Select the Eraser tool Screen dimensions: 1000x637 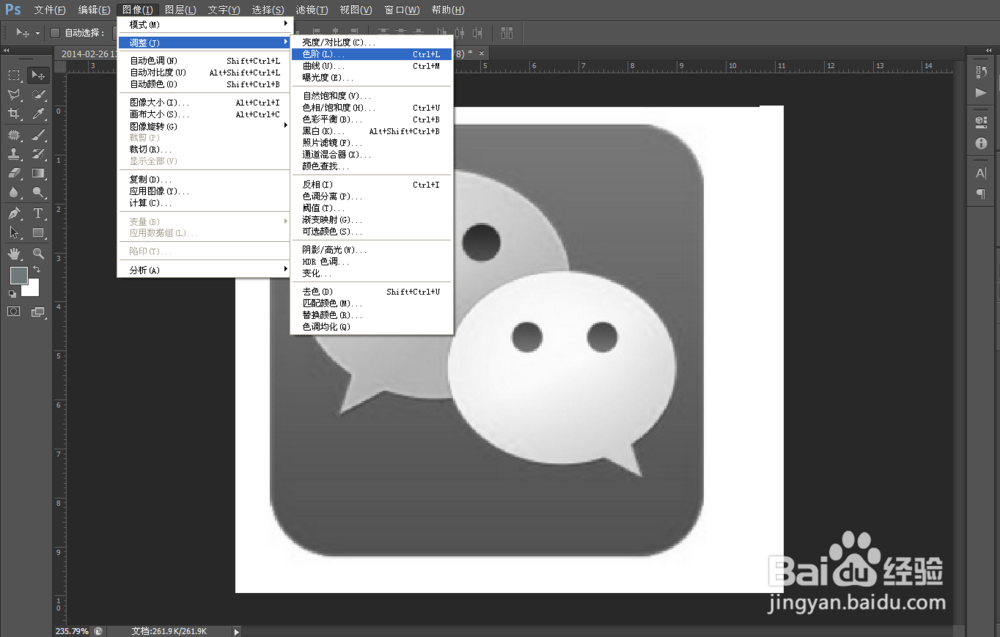pyautogui.click(x=14, y=173)
